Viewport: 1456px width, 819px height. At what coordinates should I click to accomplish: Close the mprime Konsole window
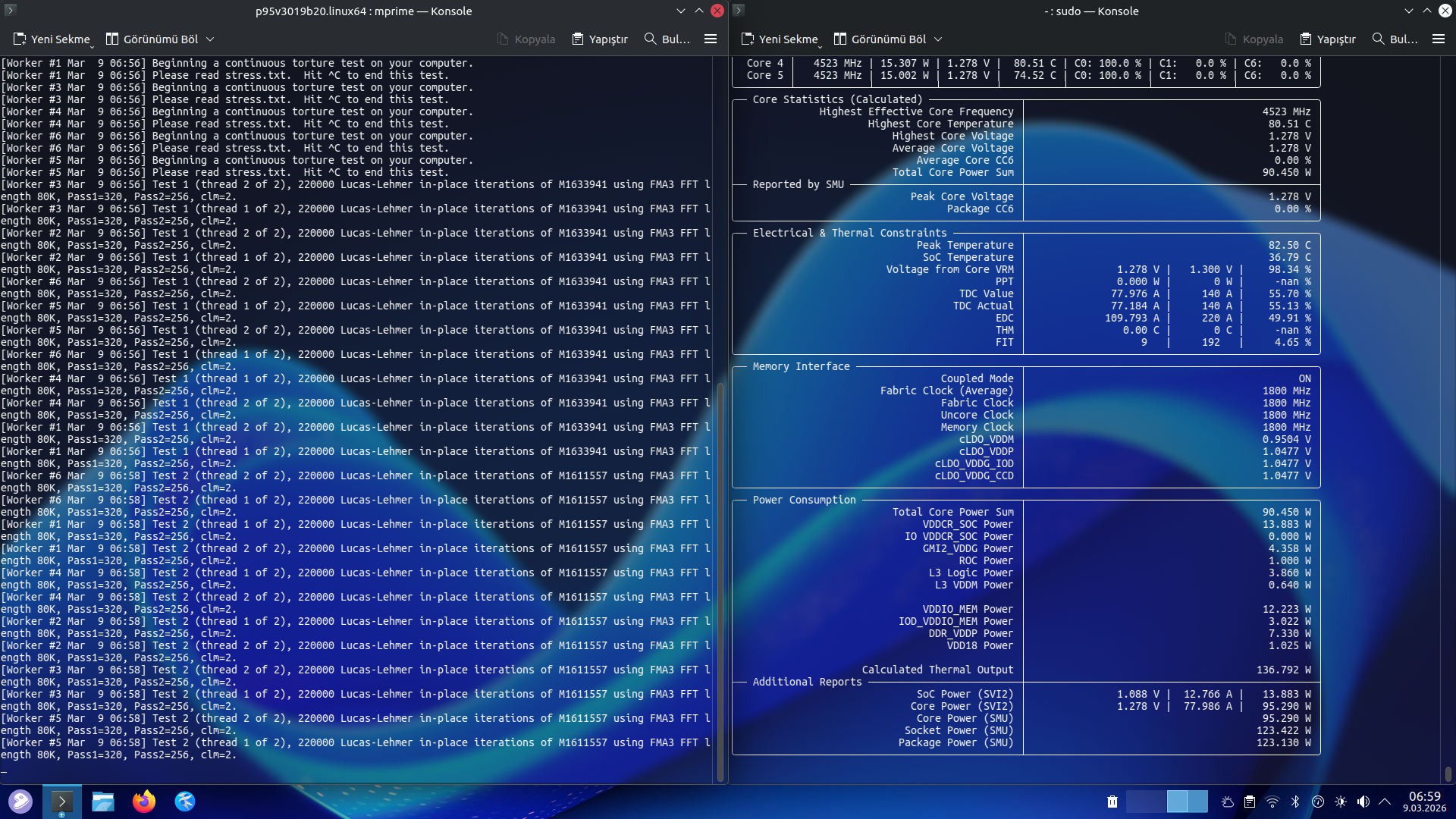pos(717,11)
